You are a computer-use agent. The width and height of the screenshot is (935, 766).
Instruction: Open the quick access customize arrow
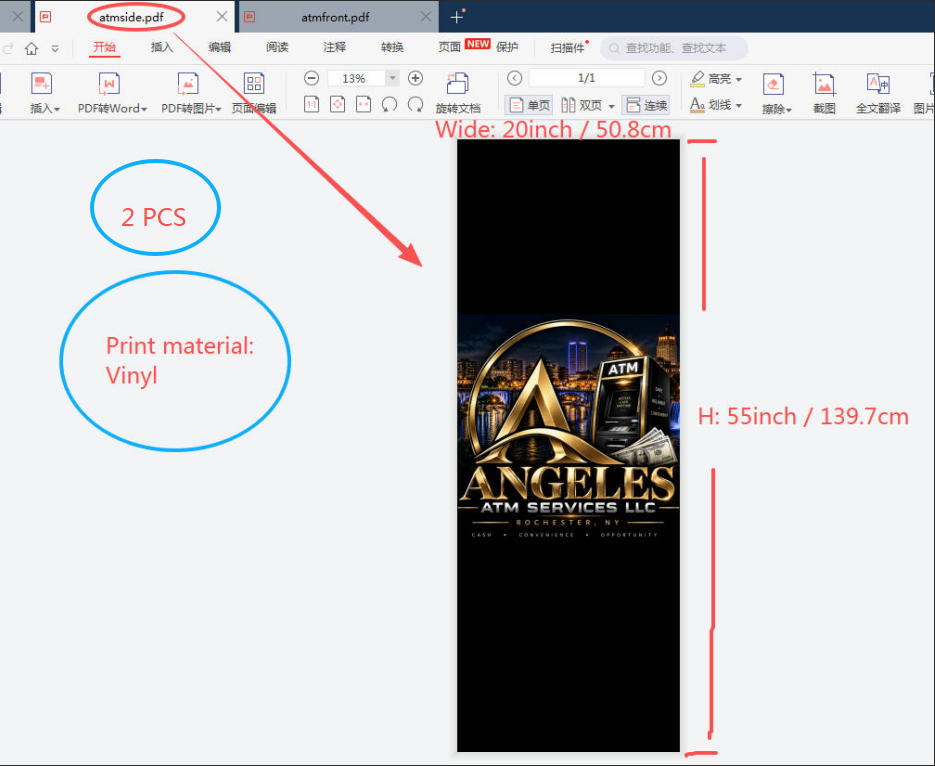[55, 48]
